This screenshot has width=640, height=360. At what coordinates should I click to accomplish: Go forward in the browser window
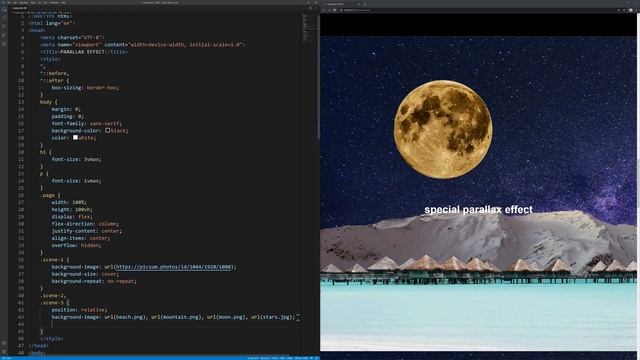pos(329,10)
